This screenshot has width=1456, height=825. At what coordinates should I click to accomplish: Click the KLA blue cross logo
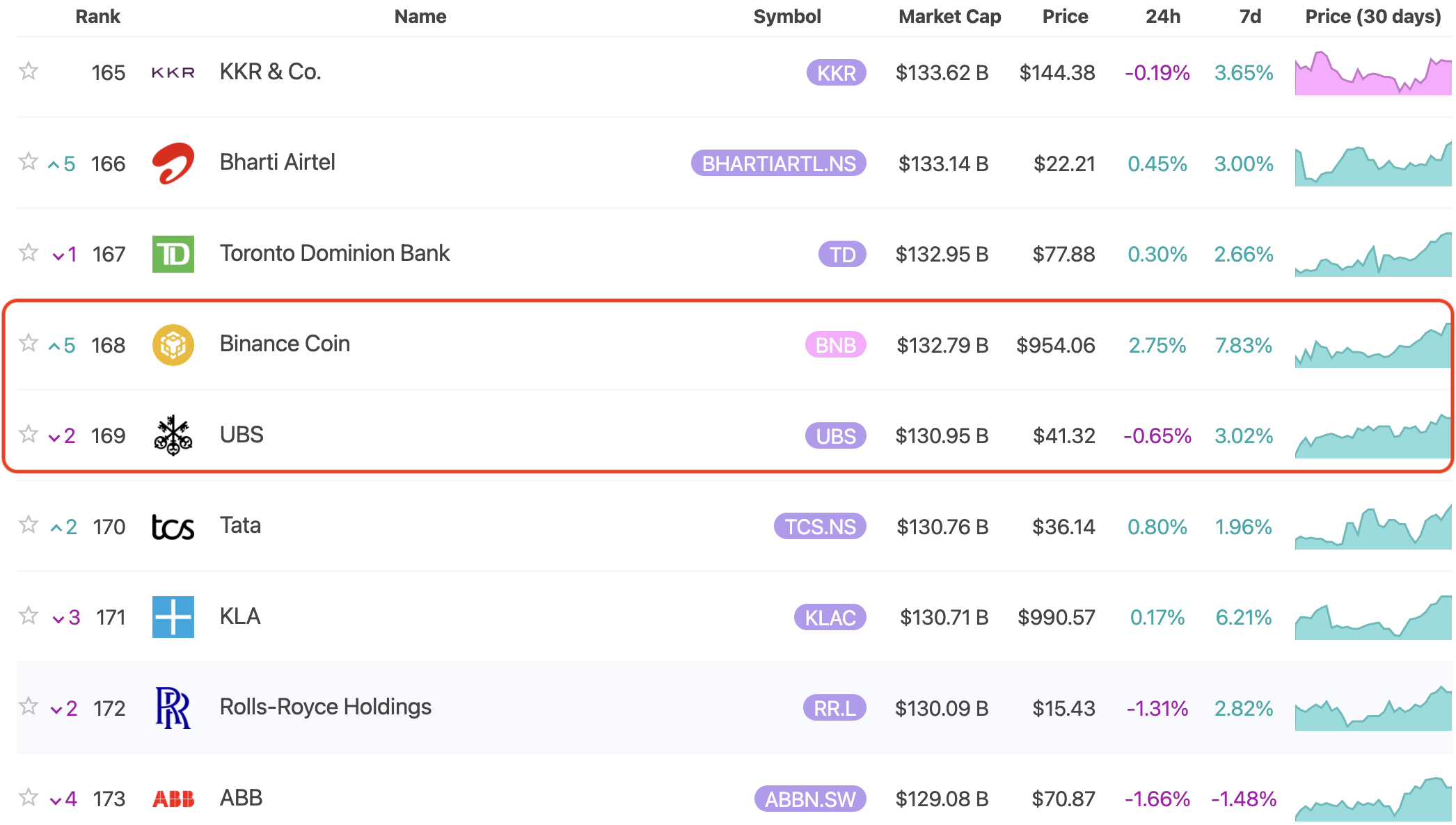click(x=173, y=617)
